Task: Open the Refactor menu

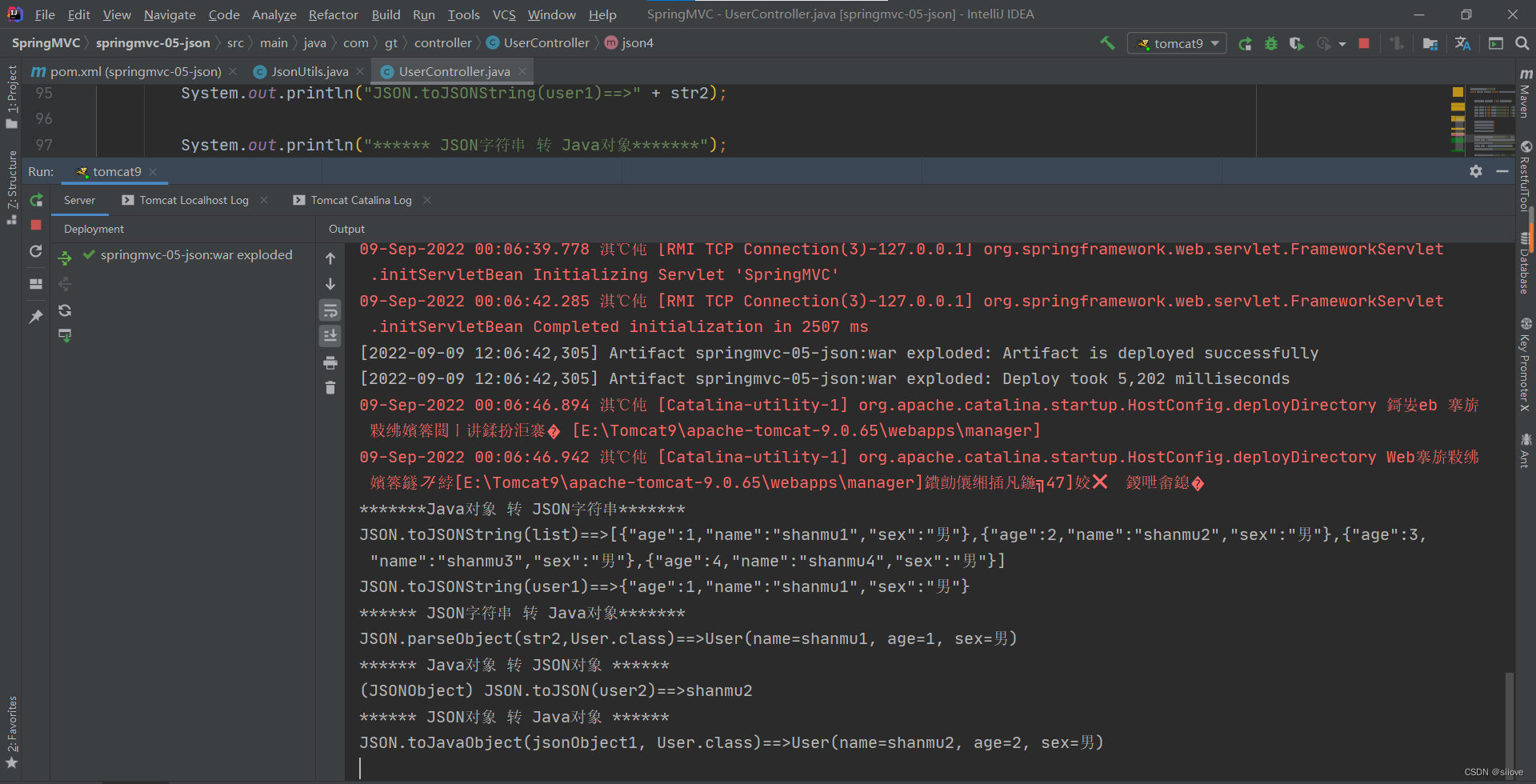Action: (x=333, y=14)
